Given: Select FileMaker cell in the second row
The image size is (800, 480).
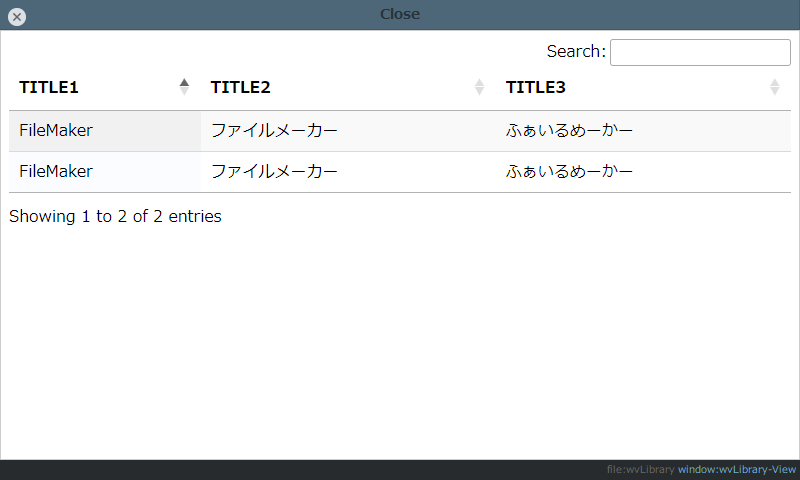Looking at the screenshot, I should 56,172.
